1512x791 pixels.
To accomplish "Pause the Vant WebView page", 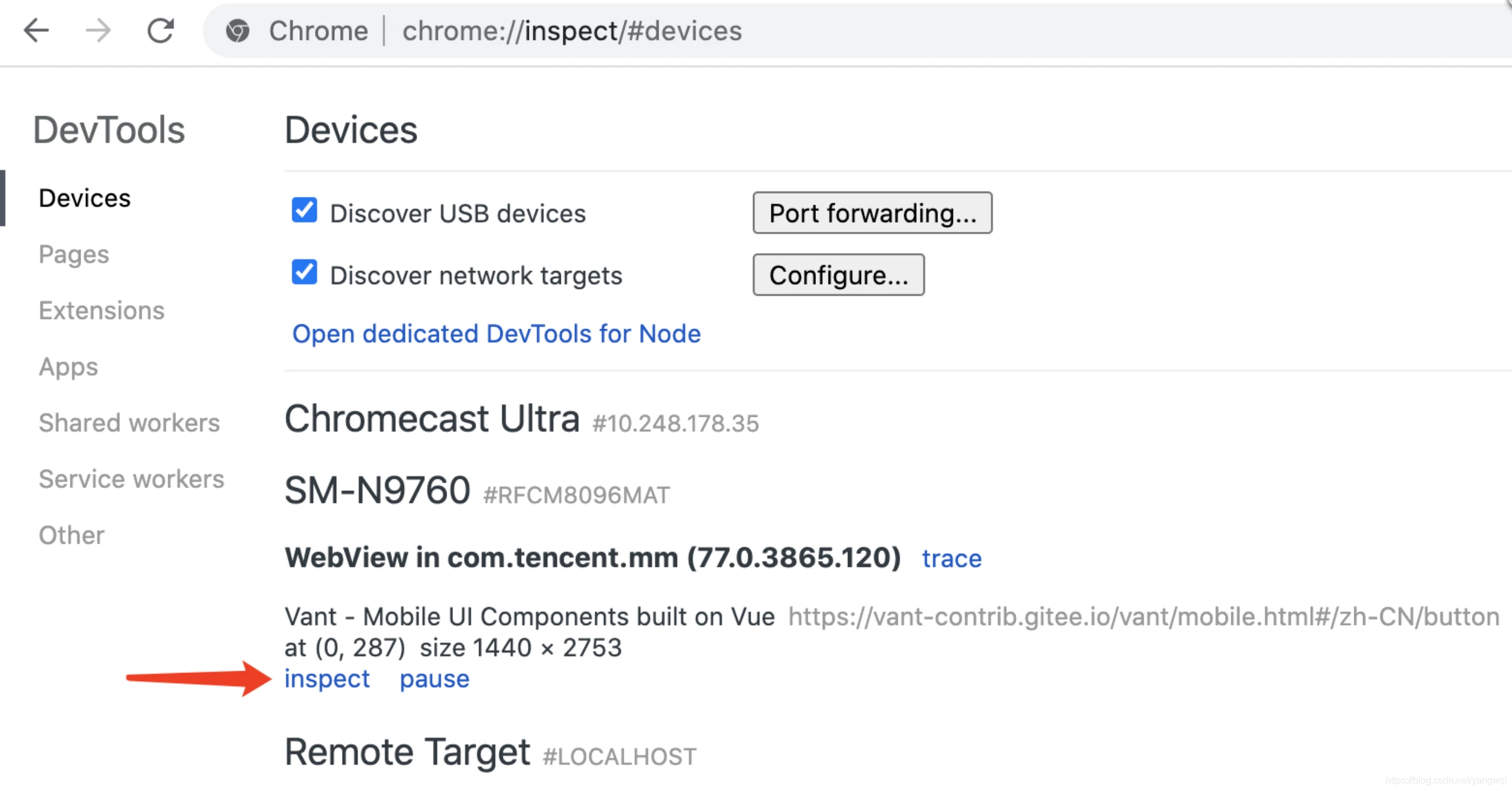I will pyautogui.click(x=435, y=679).
